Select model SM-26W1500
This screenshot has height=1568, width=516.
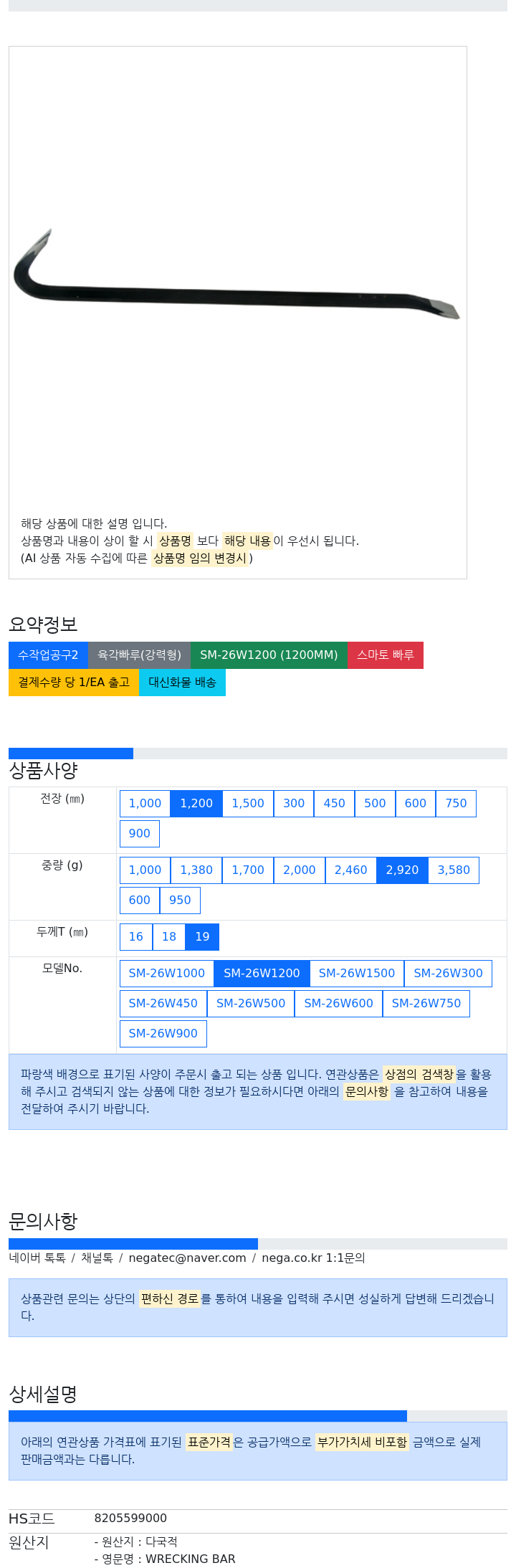pos(357,974)
